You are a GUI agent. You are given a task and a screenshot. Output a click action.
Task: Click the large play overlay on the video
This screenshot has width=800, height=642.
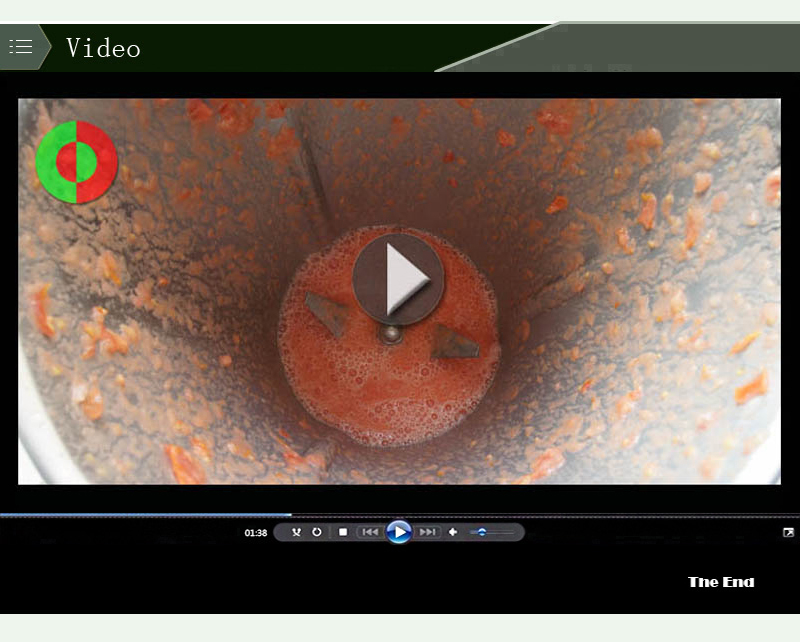(x=397, y=277)
